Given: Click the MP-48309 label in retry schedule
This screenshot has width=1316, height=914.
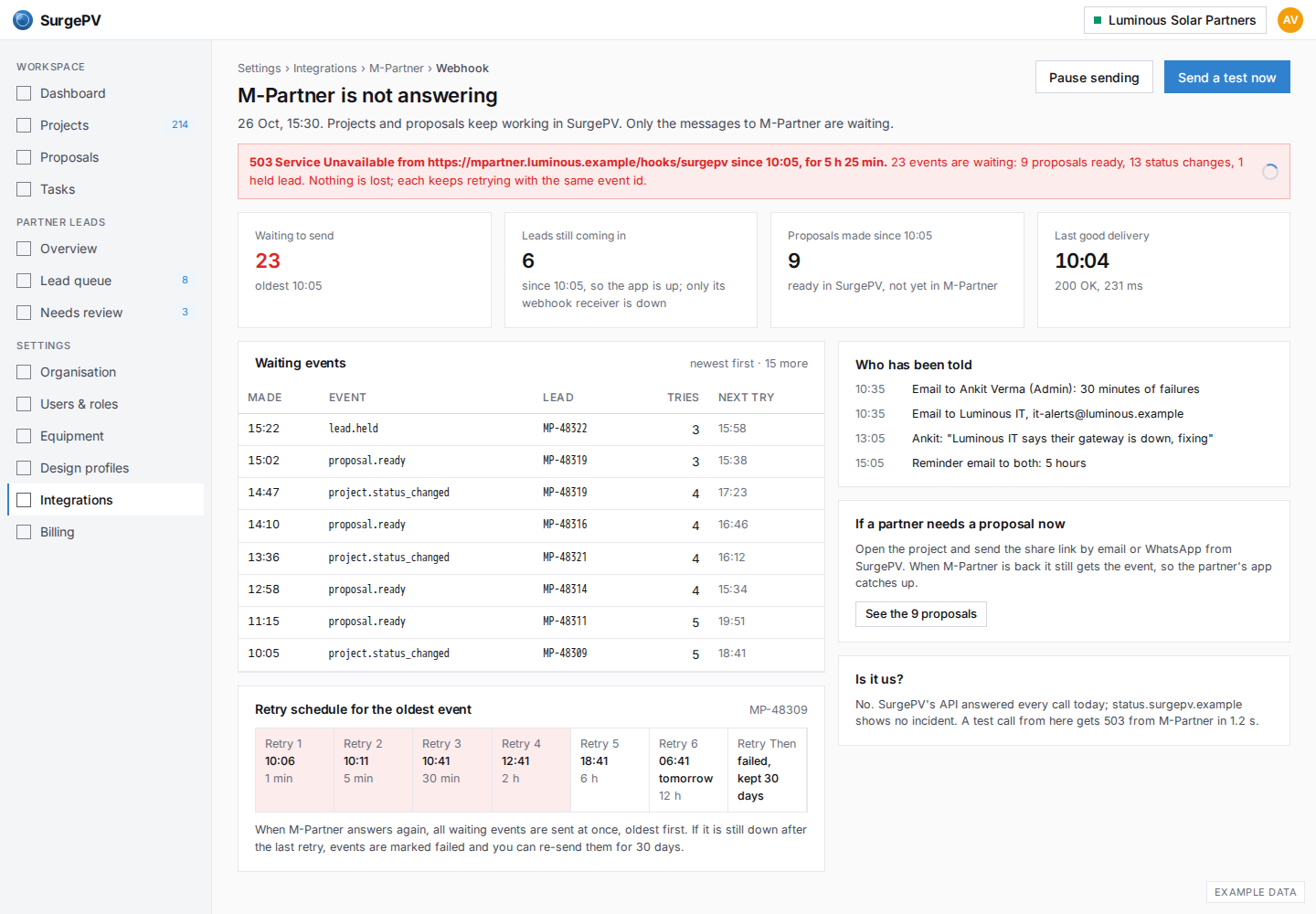Looking at the screenshot, I should tap(779, 710).
